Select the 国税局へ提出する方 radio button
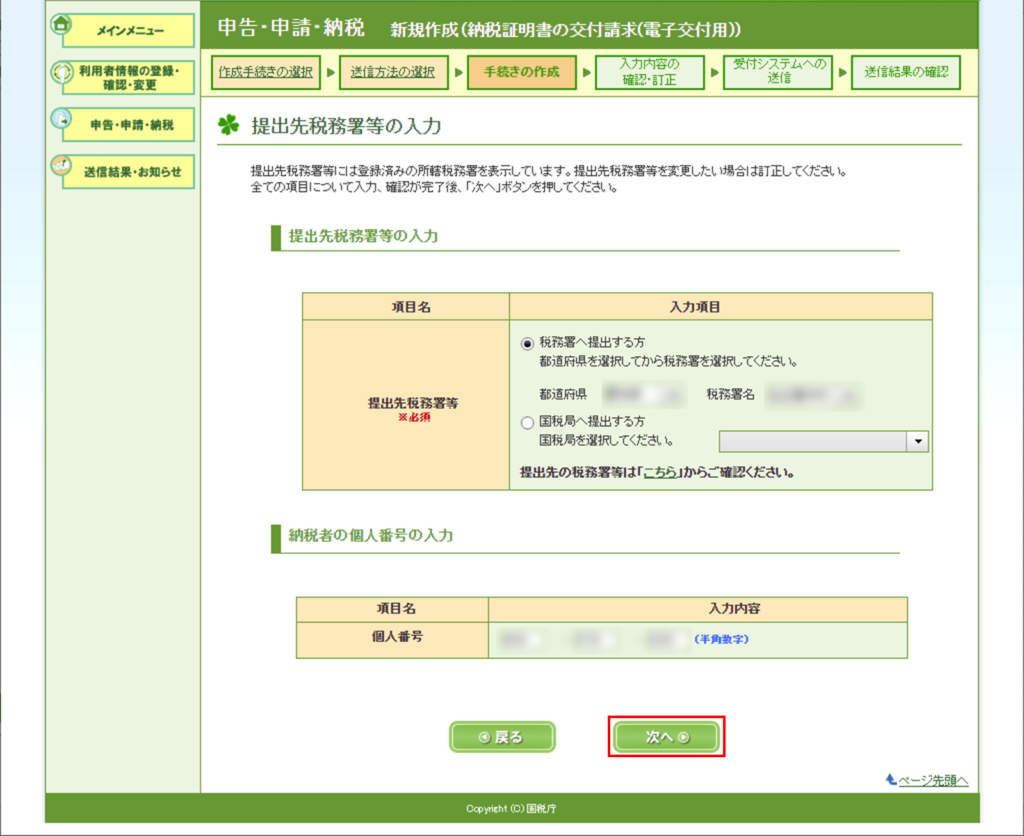The width and height of the screenshot is (1024, 836). tap(527, 422)
